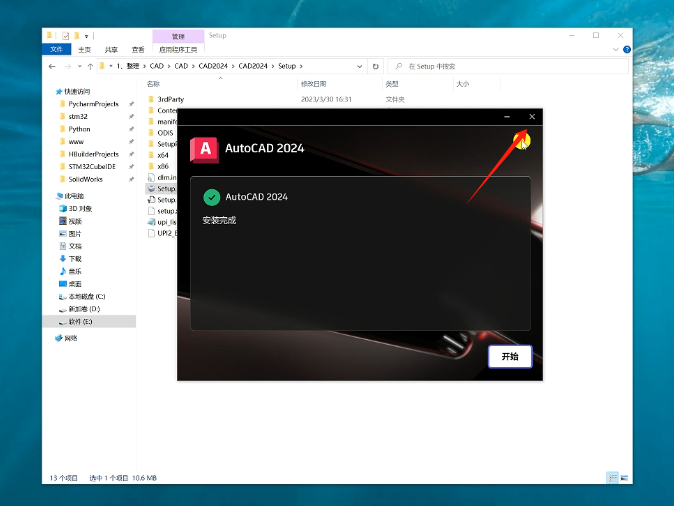Open 新加卷 (D:) drive

pos(84,309)
